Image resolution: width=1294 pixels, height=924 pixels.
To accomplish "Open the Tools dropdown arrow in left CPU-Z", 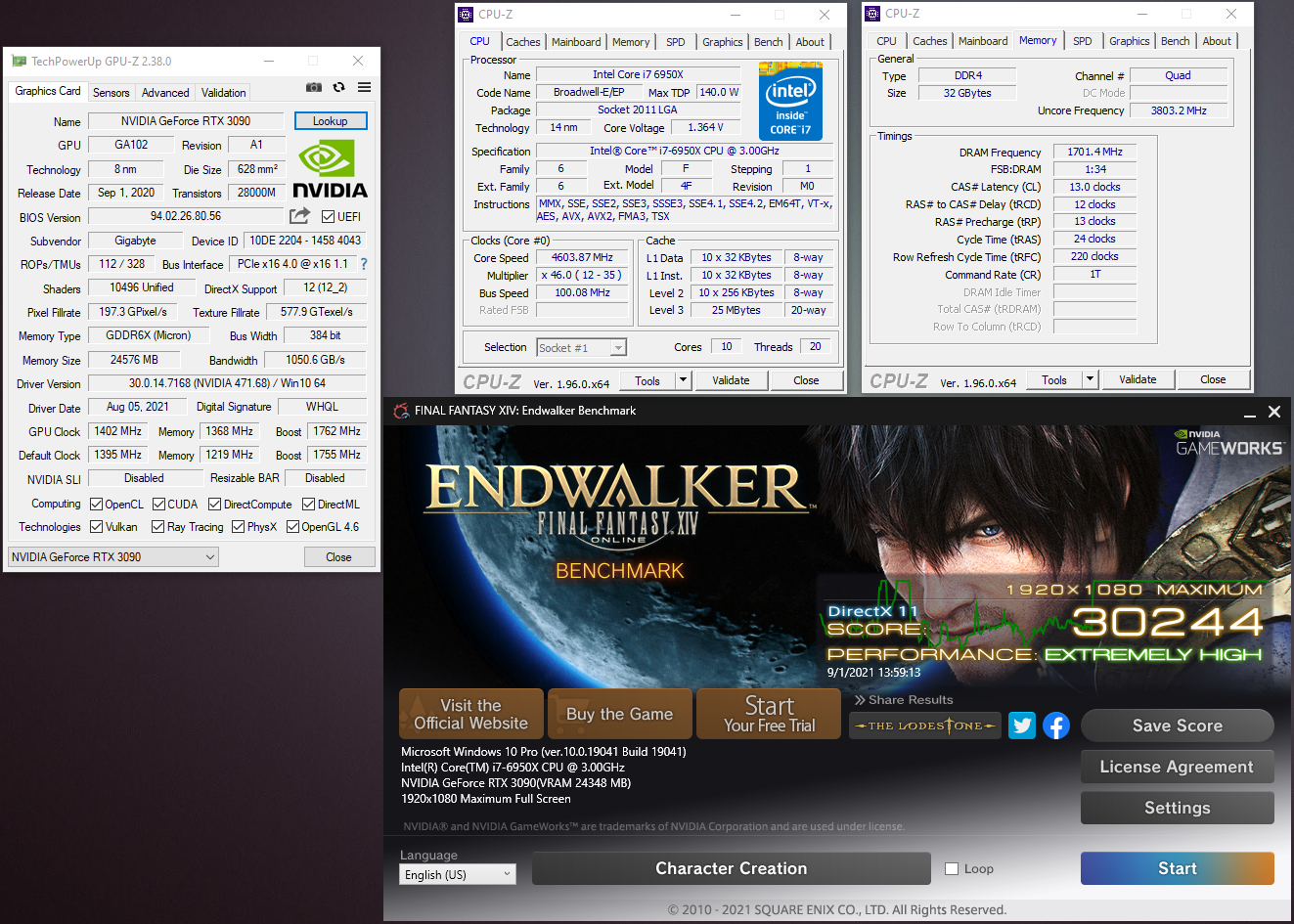I will 683,380.
